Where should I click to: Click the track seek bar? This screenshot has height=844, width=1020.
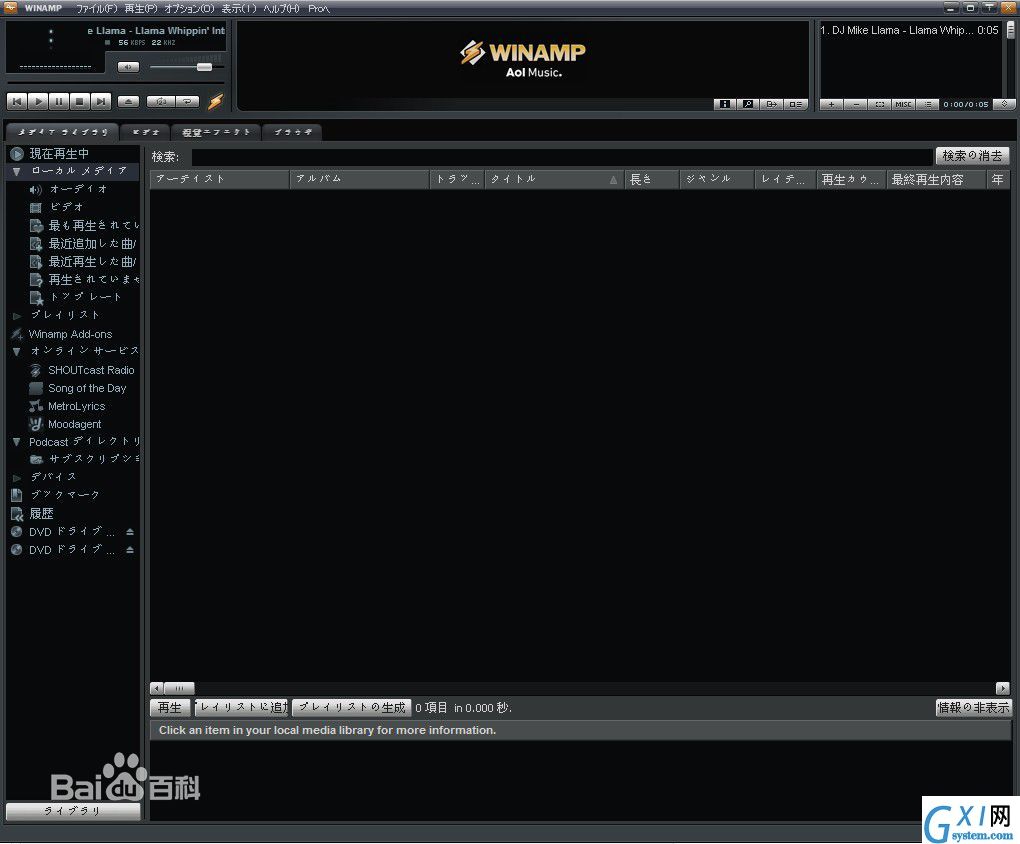click(x=115, y=83)
